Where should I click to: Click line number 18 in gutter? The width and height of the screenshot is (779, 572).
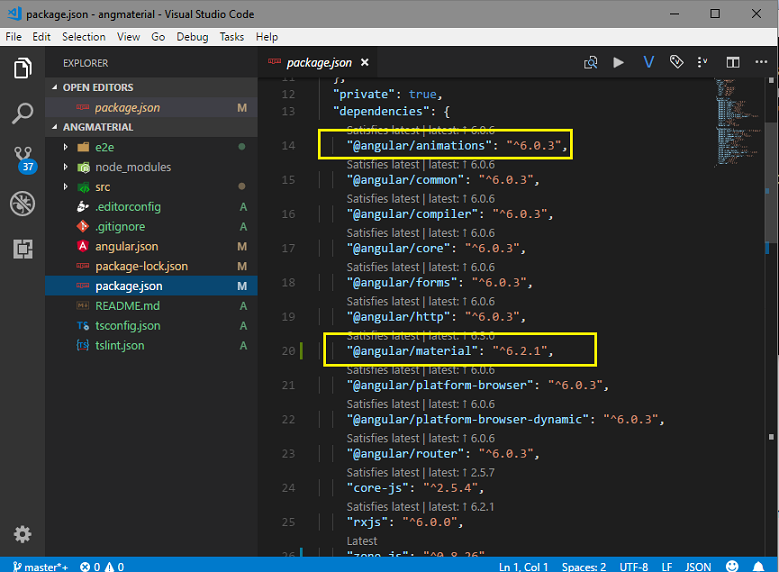[x=288, y=282]
